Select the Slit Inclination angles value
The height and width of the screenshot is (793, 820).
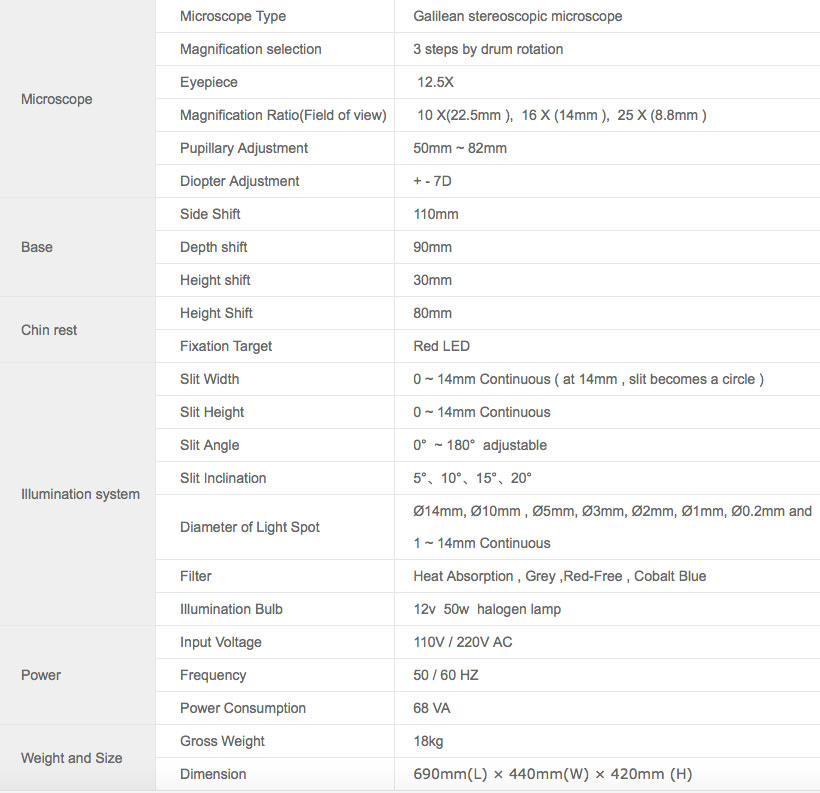click(x=473, y=478)
